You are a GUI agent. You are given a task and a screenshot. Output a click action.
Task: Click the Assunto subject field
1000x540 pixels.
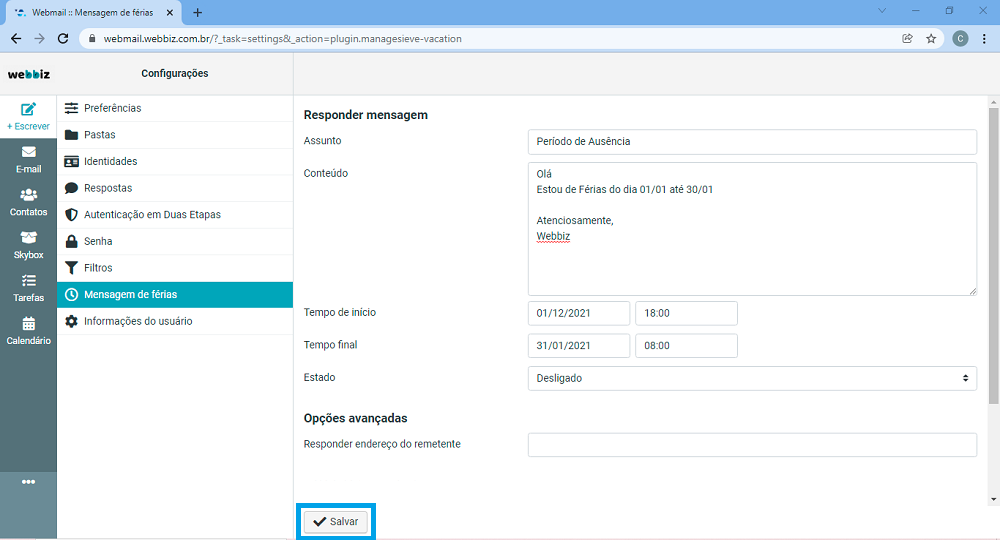tap(751, 142)
